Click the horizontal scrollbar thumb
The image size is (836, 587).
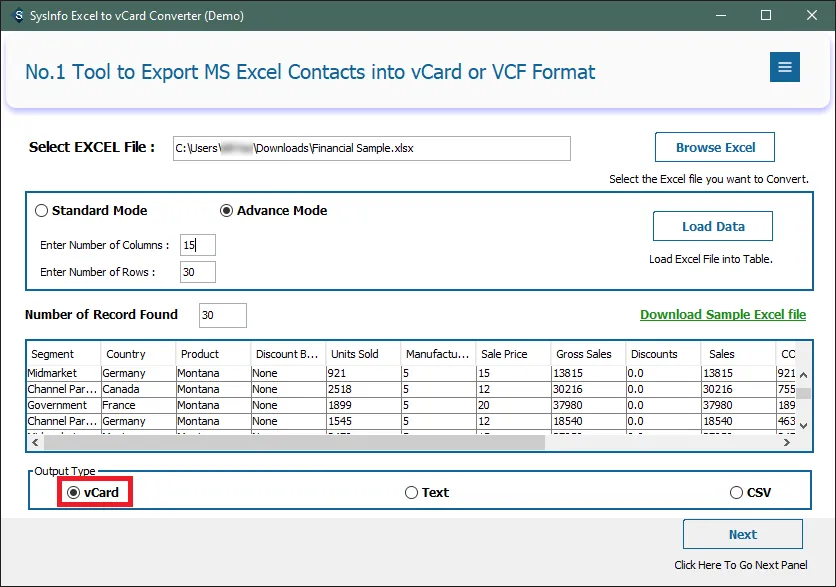pyautogui.click(x=294, y=443)
